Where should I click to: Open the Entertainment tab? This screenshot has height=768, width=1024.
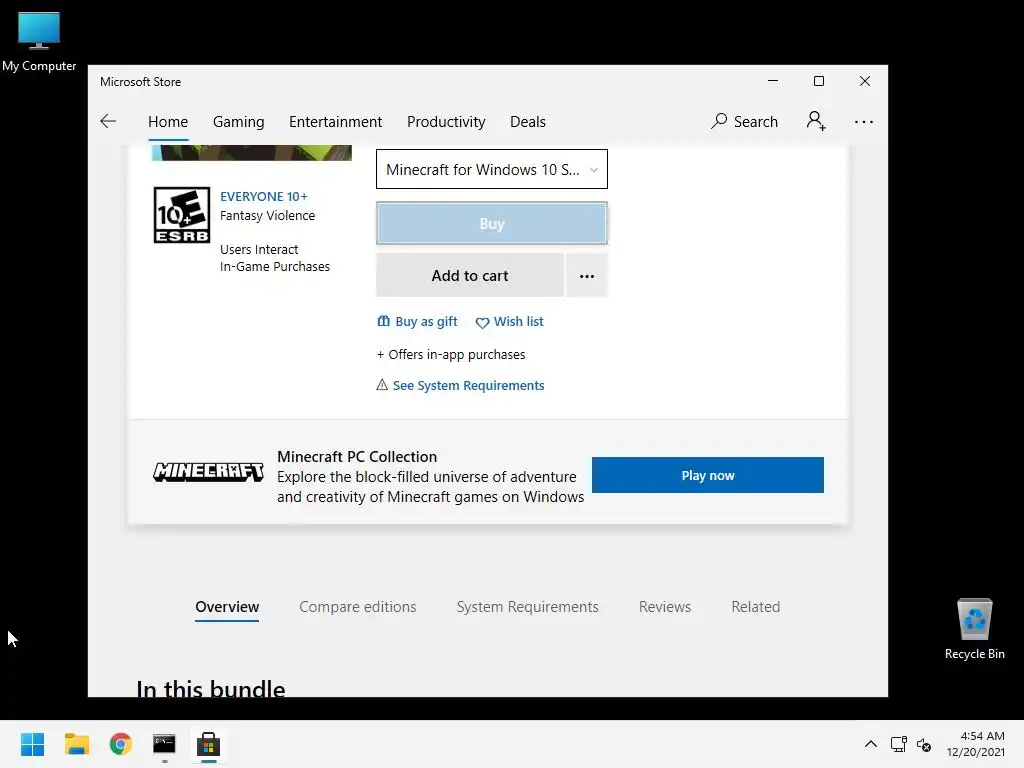[x=336, y=122]
